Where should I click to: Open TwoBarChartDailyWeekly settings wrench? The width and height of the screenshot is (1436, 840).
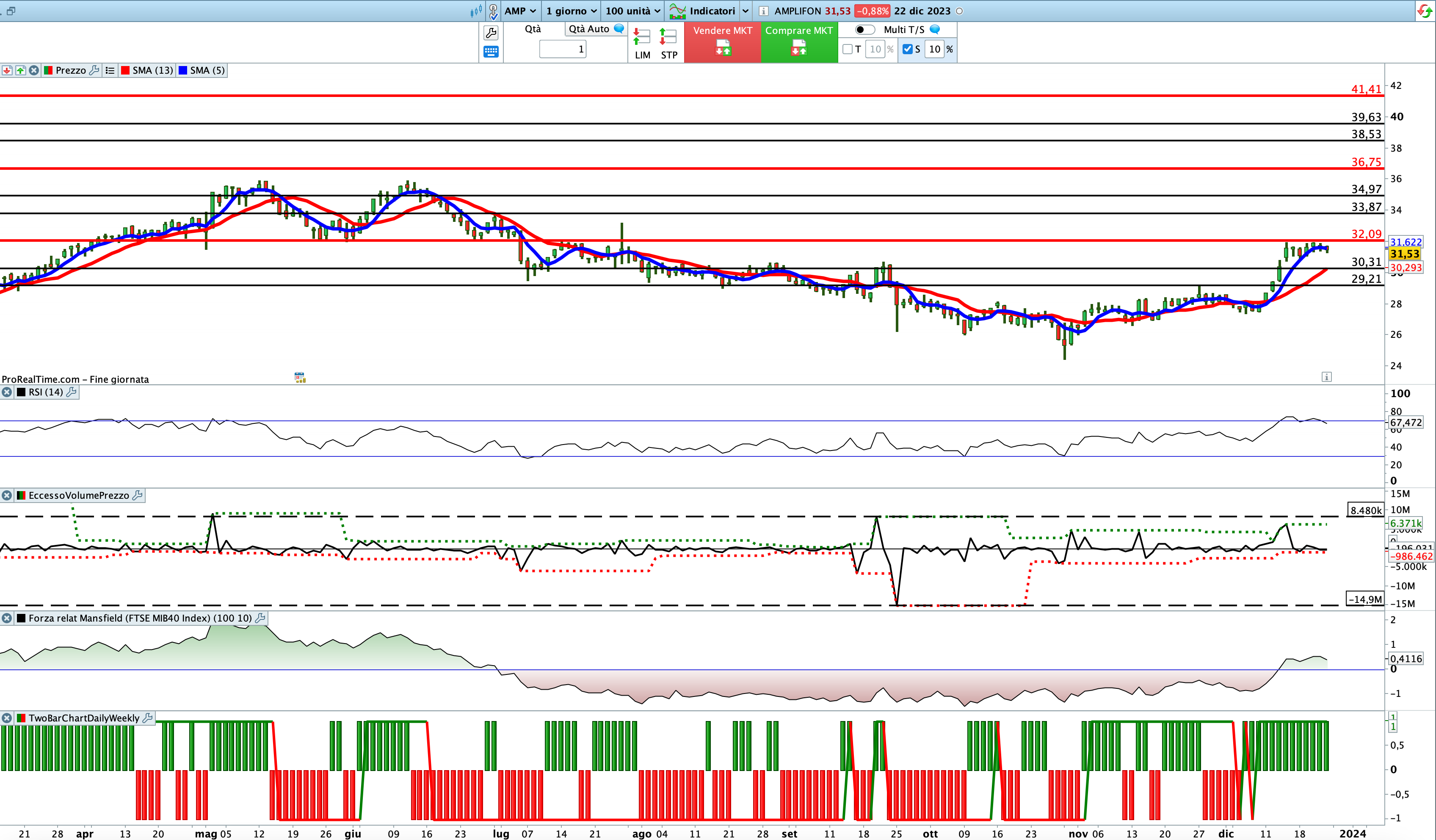(x=148, y=718)
